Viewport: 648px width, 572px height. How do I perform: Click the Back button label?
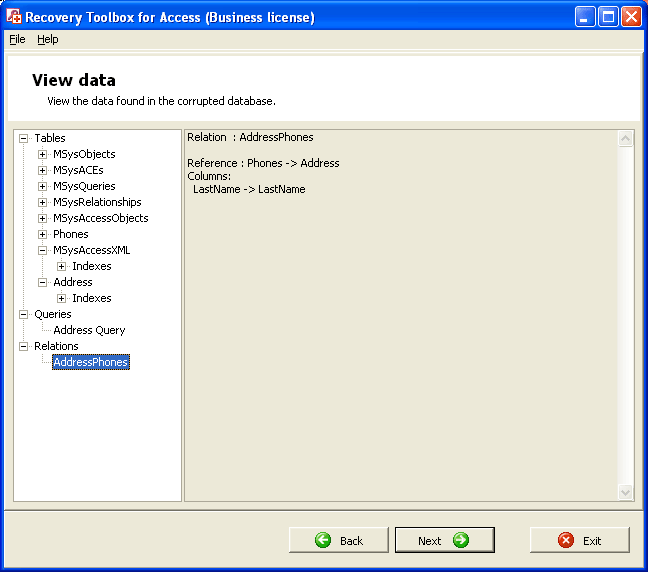[351, 541]
